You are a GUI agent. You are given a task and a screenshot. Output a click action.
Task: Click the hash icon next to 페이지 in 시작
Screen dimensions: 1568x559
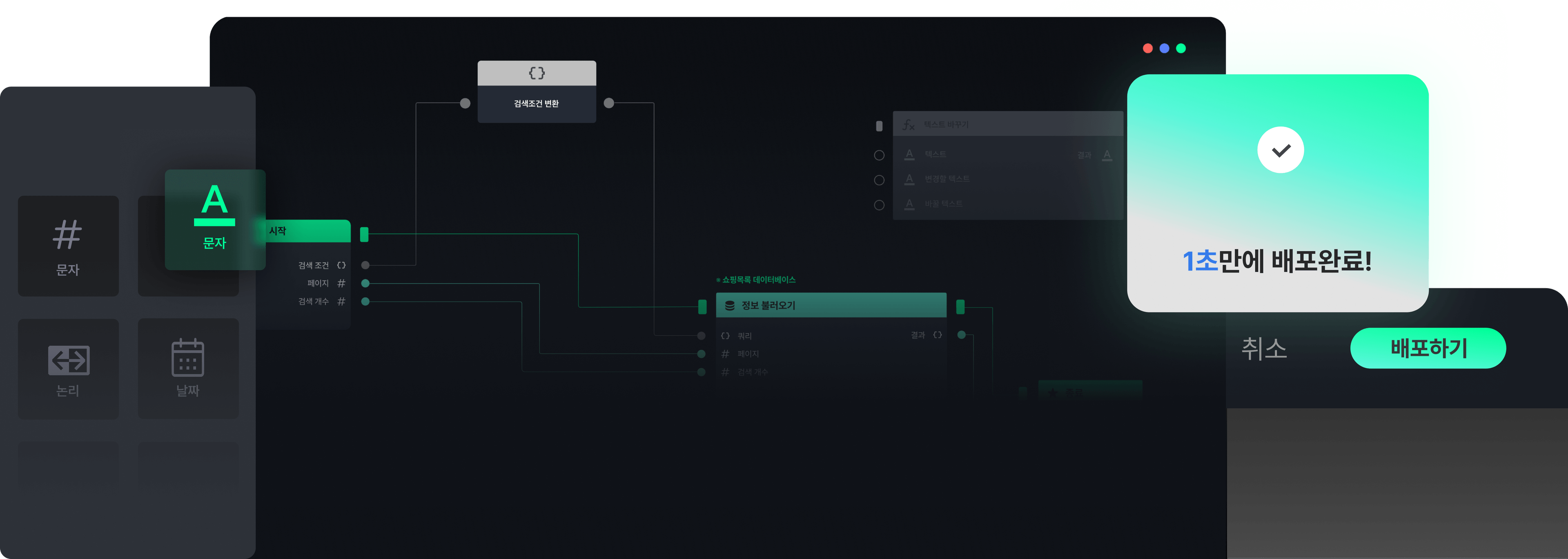(341, 283)
